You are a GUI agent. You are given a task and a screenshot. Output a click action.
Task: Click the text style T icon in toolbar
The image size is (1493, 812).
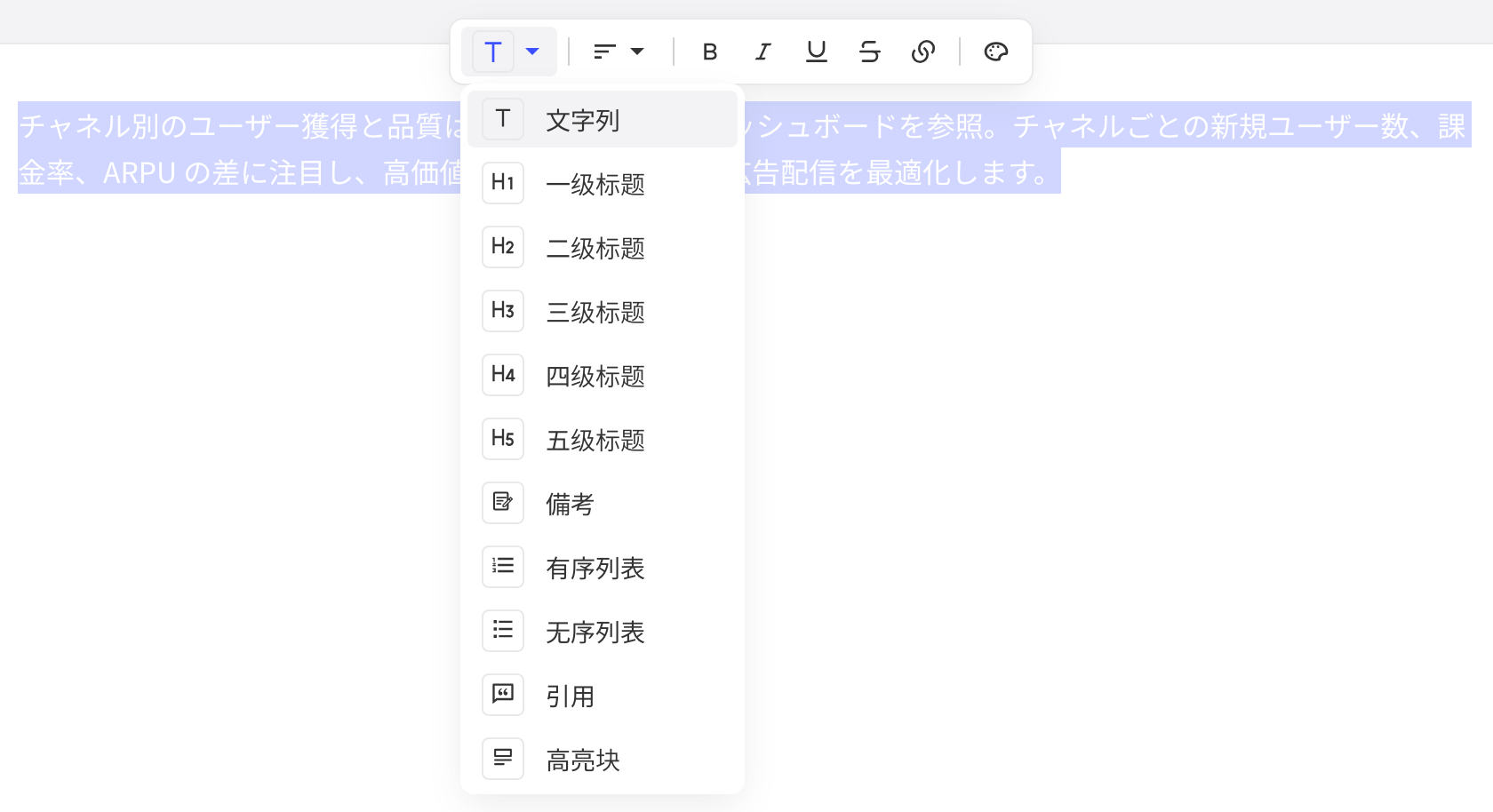pyautogui.click(x=493, y=52)
